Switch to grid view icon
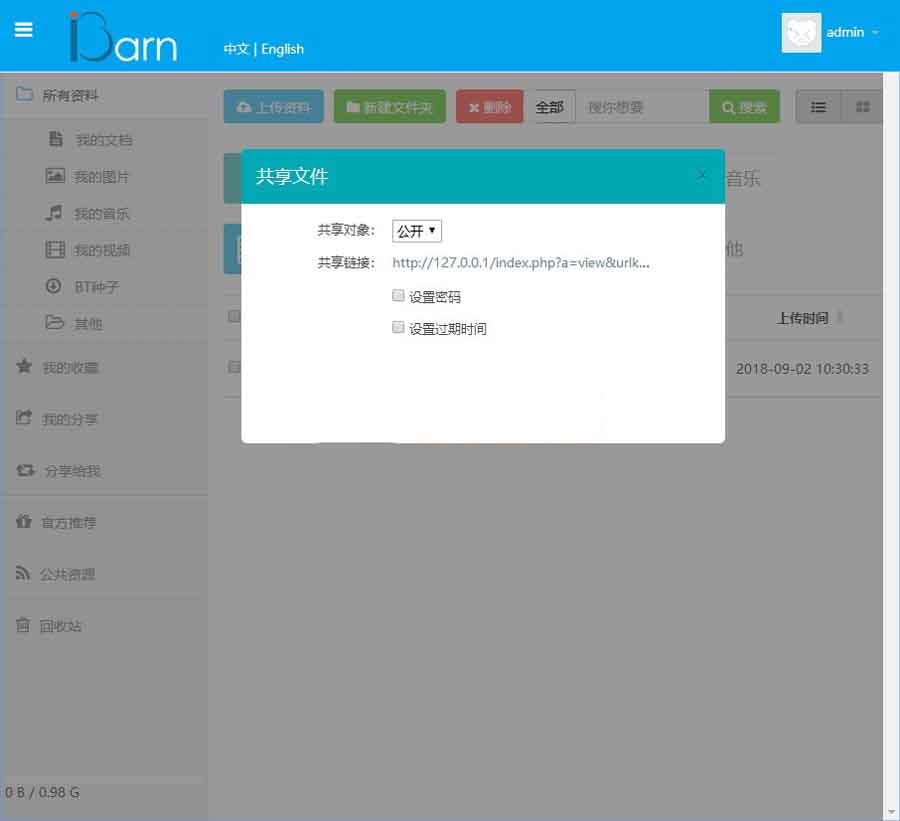The height and width of the screenshot is (821, 900). click(862, 107)
